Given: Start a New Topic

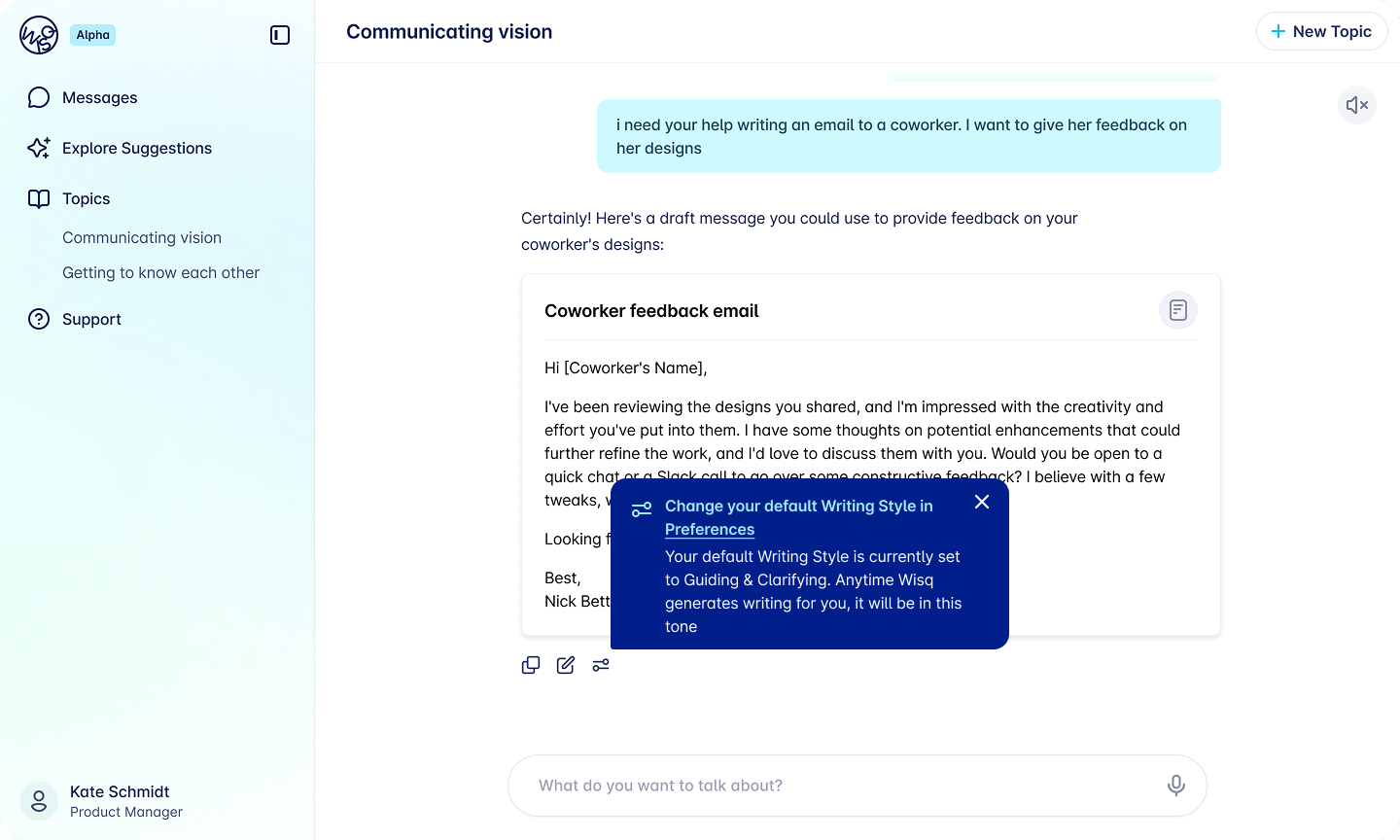Looking at the screenshot, I should [x=1321, y=31].
